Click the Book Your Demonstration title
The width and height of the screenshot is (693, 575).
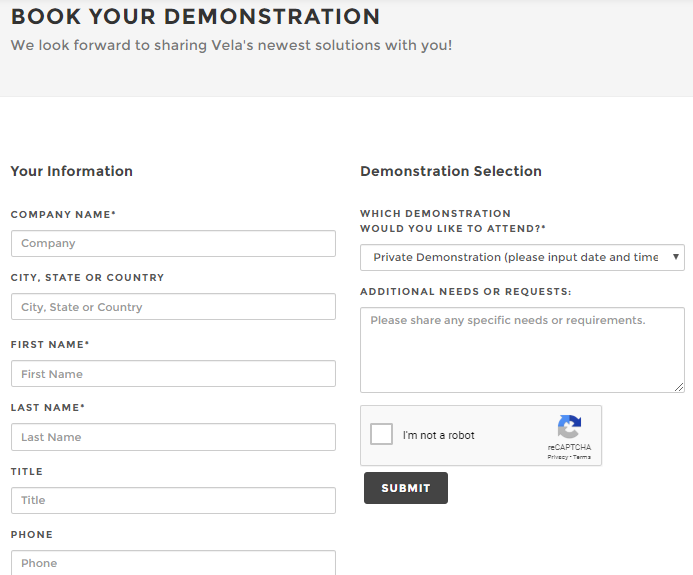point(195,17)
